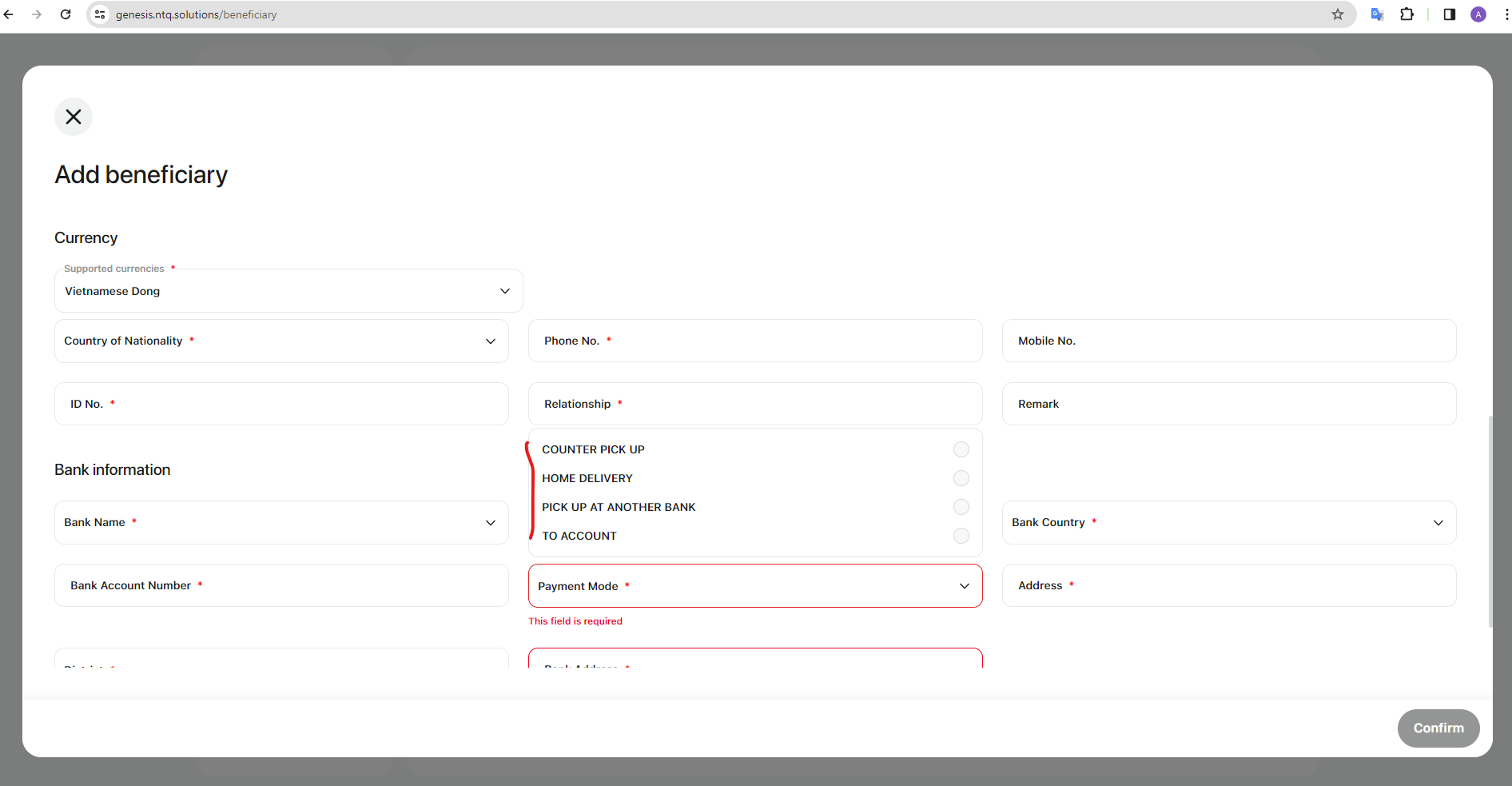
Task: Open the Bank Country dropdown
Action: [x=1228, y=523]
